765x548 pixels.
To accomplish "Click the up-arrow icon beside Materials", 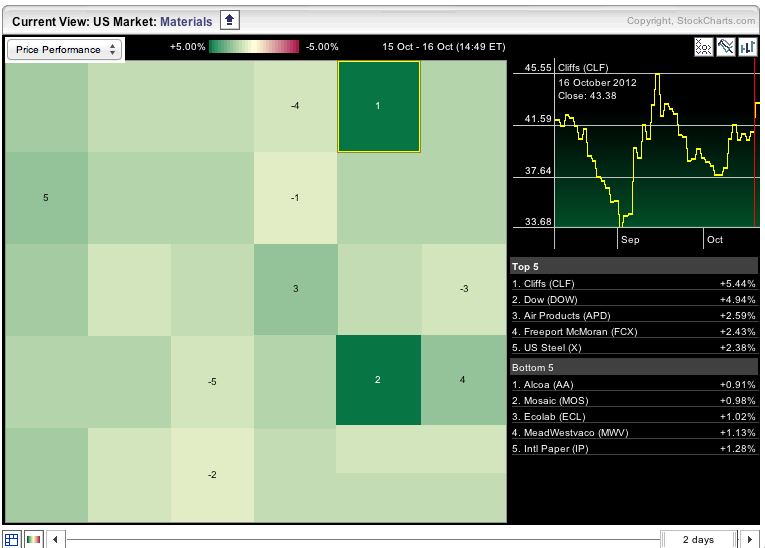I will click(x=229, y=20).
